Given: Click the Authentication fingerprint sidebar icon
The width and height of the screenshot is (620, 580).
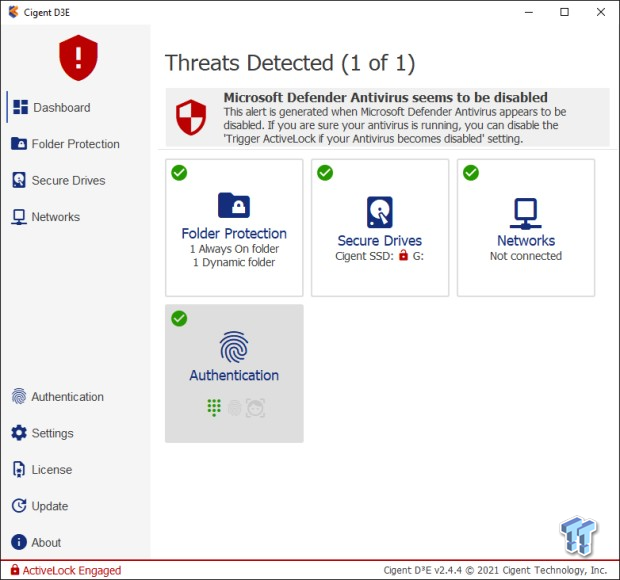Looking at the screenshot, I should pyautogui.click(x=19, y=396).
